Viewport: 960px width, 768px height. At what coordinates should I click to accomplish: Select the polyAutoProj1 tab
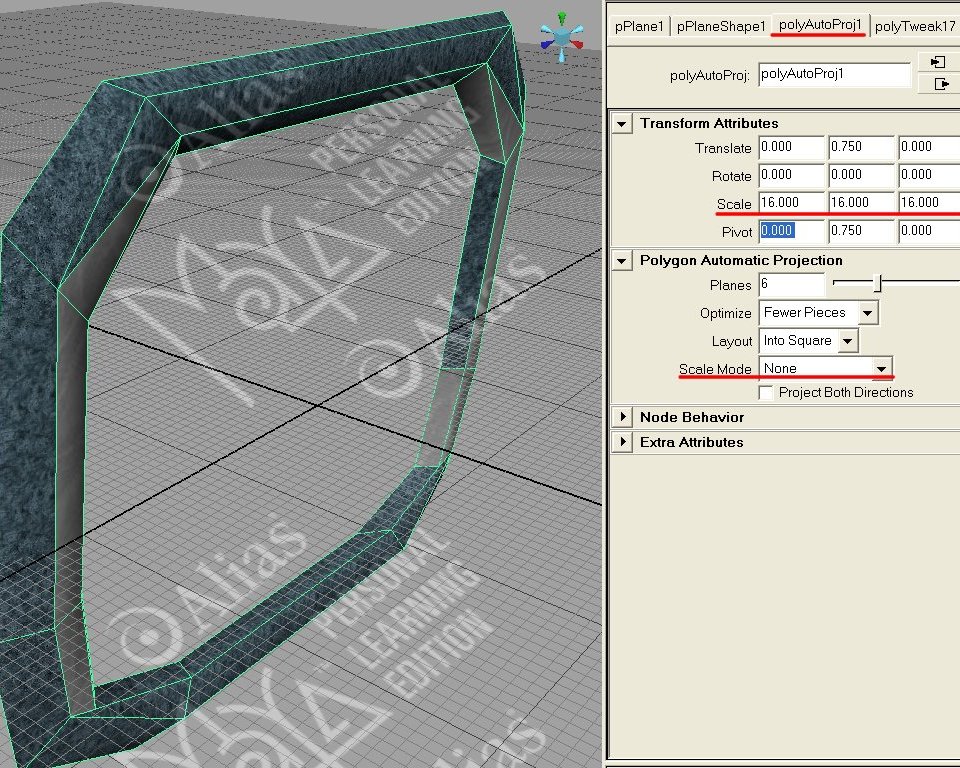[822, 27]
